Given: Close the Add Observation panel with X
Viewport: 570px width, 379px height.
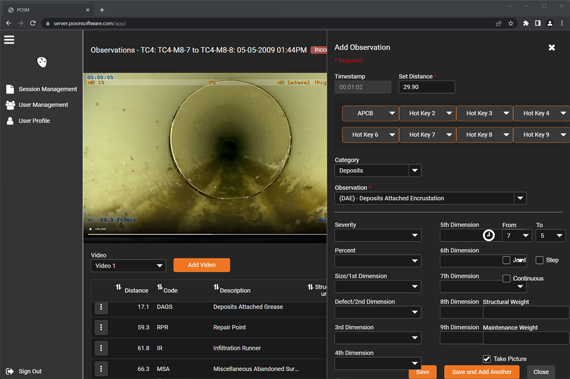Looking at the screenshot, I should coord(551,48).
